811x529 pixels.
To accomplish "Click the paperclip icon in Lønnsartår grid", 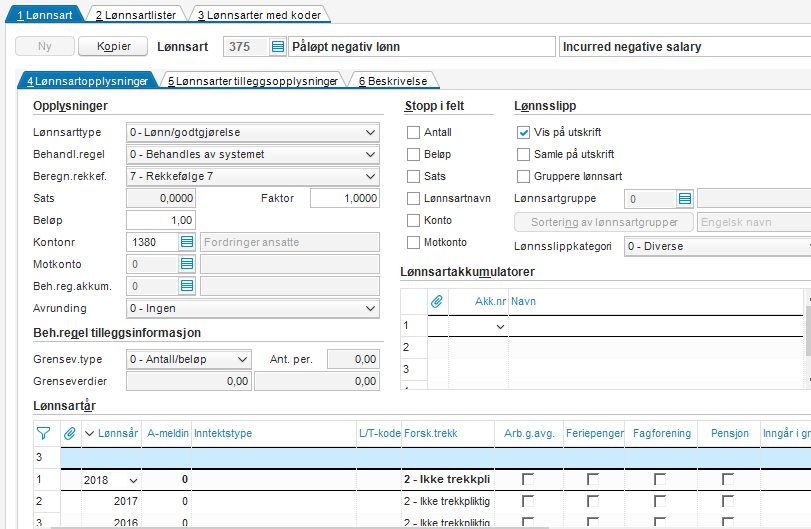I will coord(69,433).
